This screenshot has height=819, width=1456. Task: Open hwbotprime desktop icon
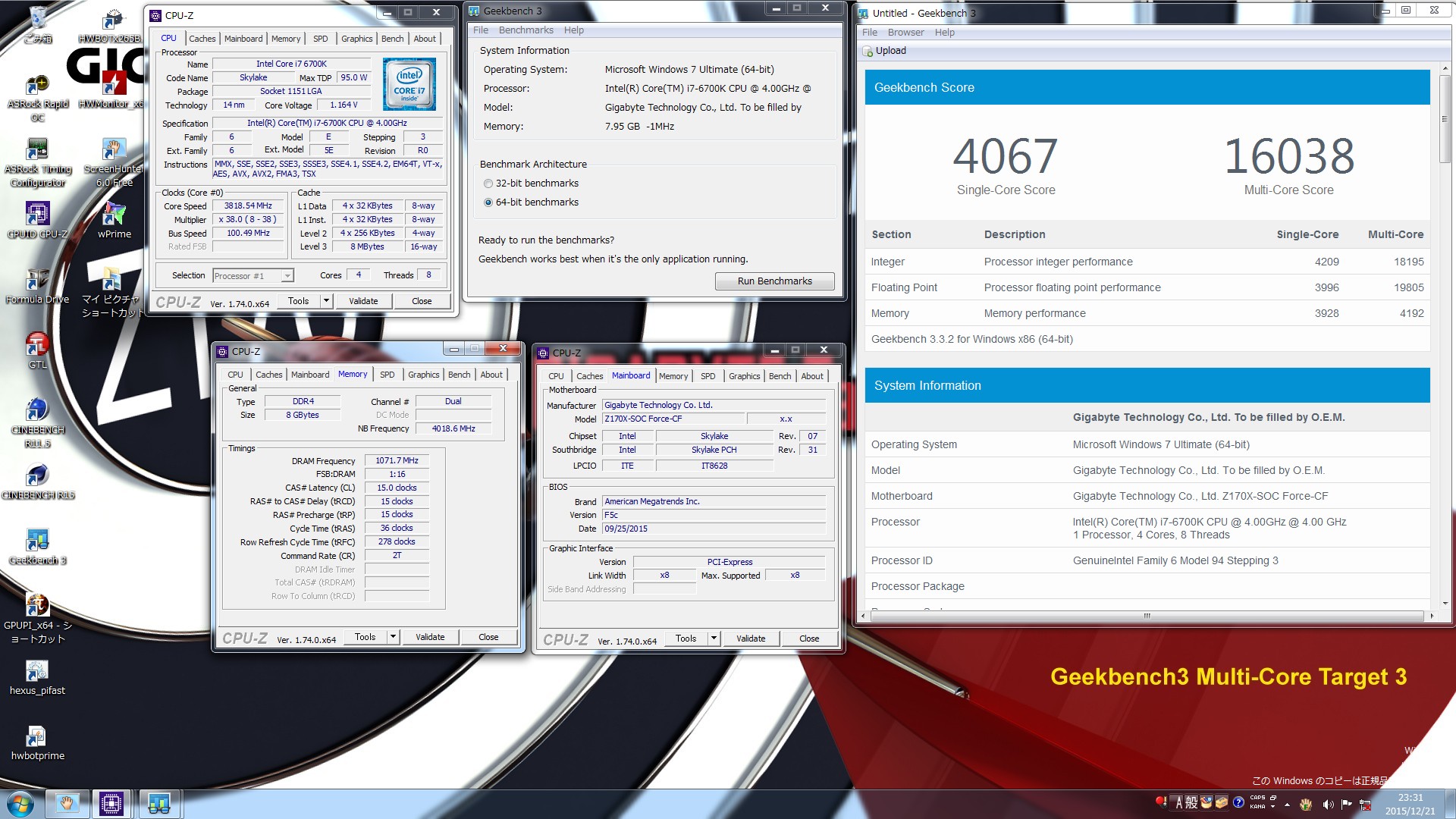[37, 742]
